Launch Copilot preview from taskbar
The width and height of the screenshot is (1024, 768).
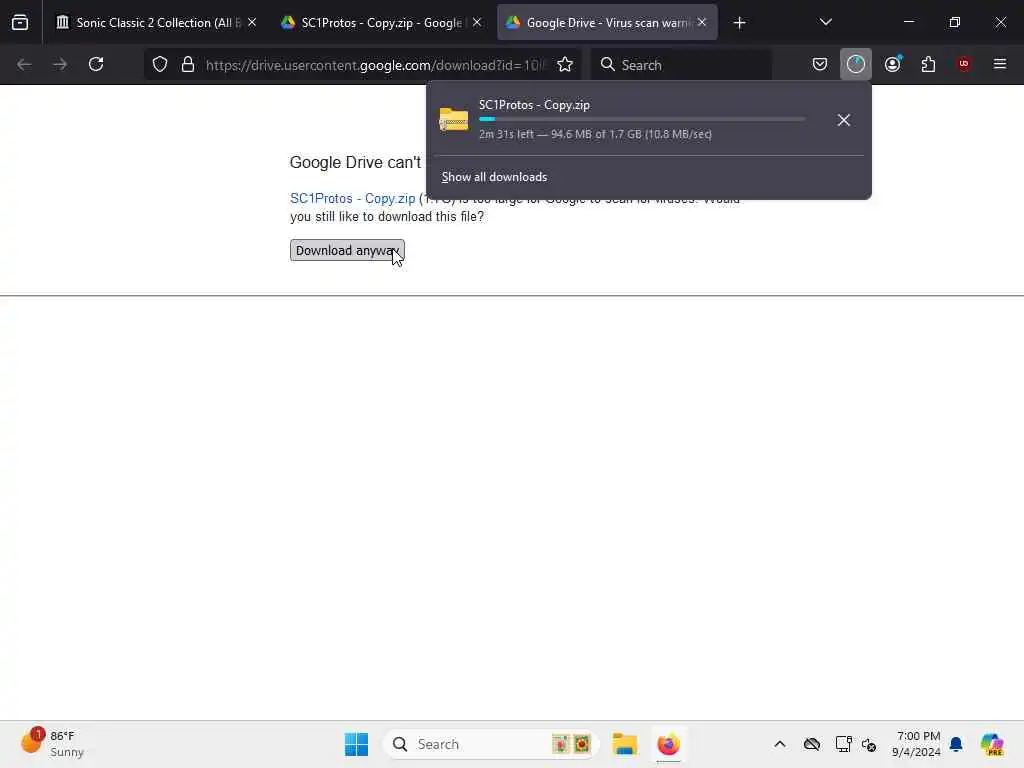tap(992, 744)
